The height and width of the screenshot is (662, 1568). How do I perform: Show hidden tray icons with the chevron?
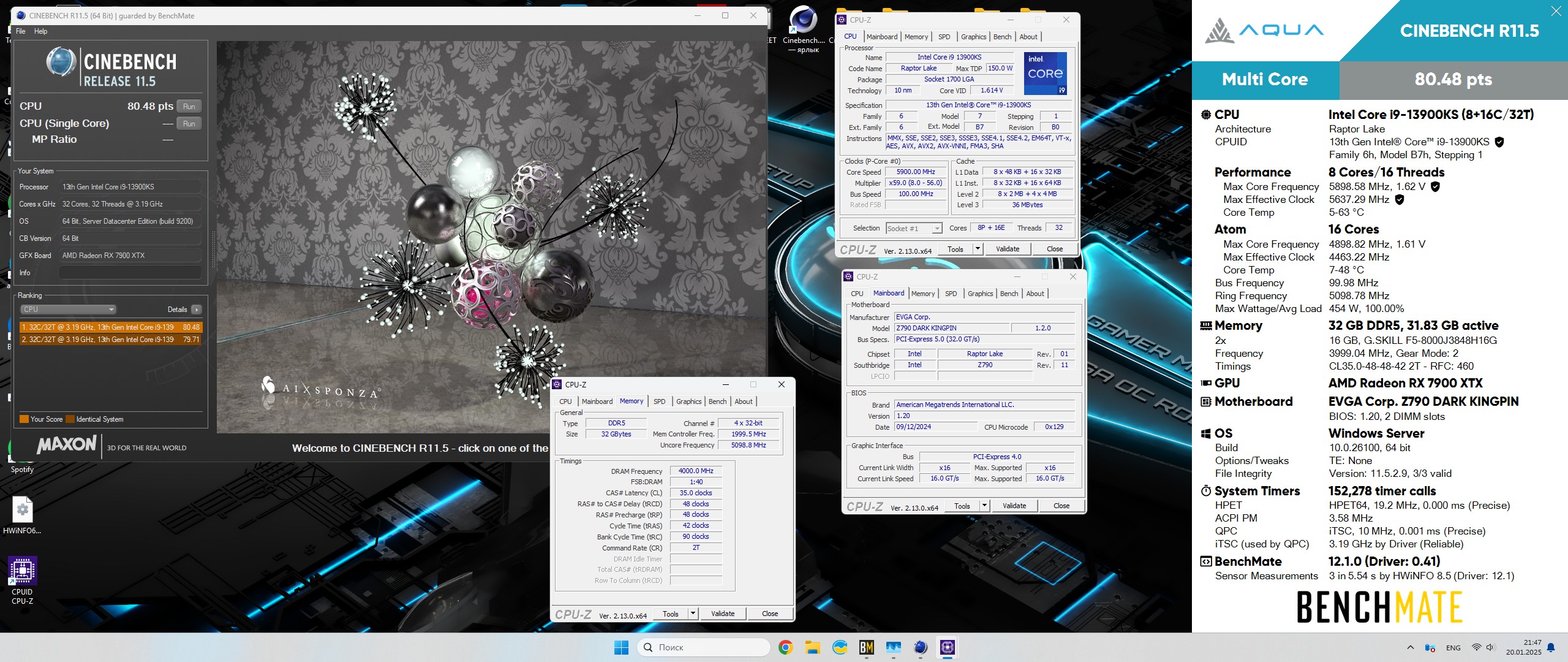pyautogui.click(x=1411, y=647)
